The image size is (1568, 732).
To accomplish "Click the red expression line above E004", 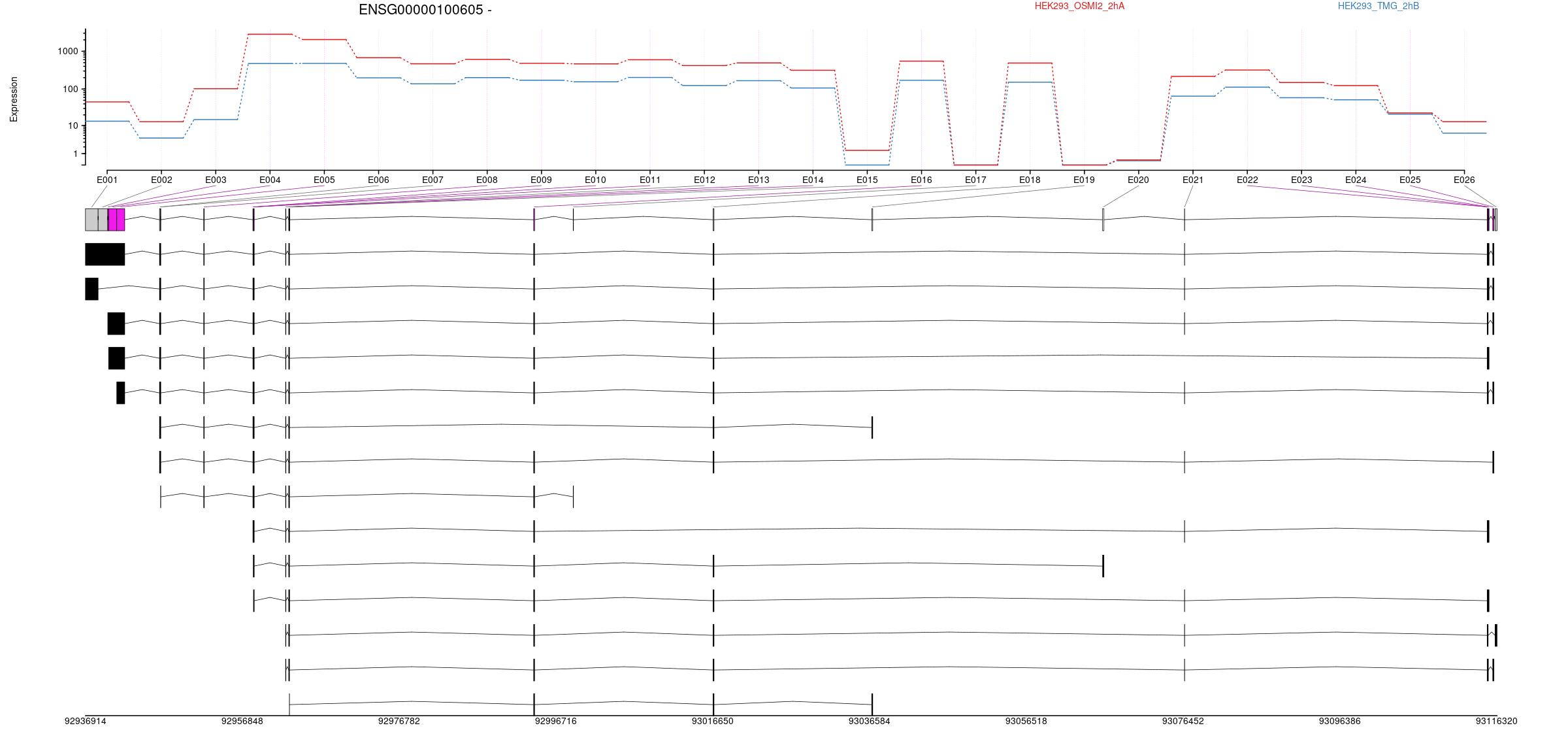I will coord(270,34).
